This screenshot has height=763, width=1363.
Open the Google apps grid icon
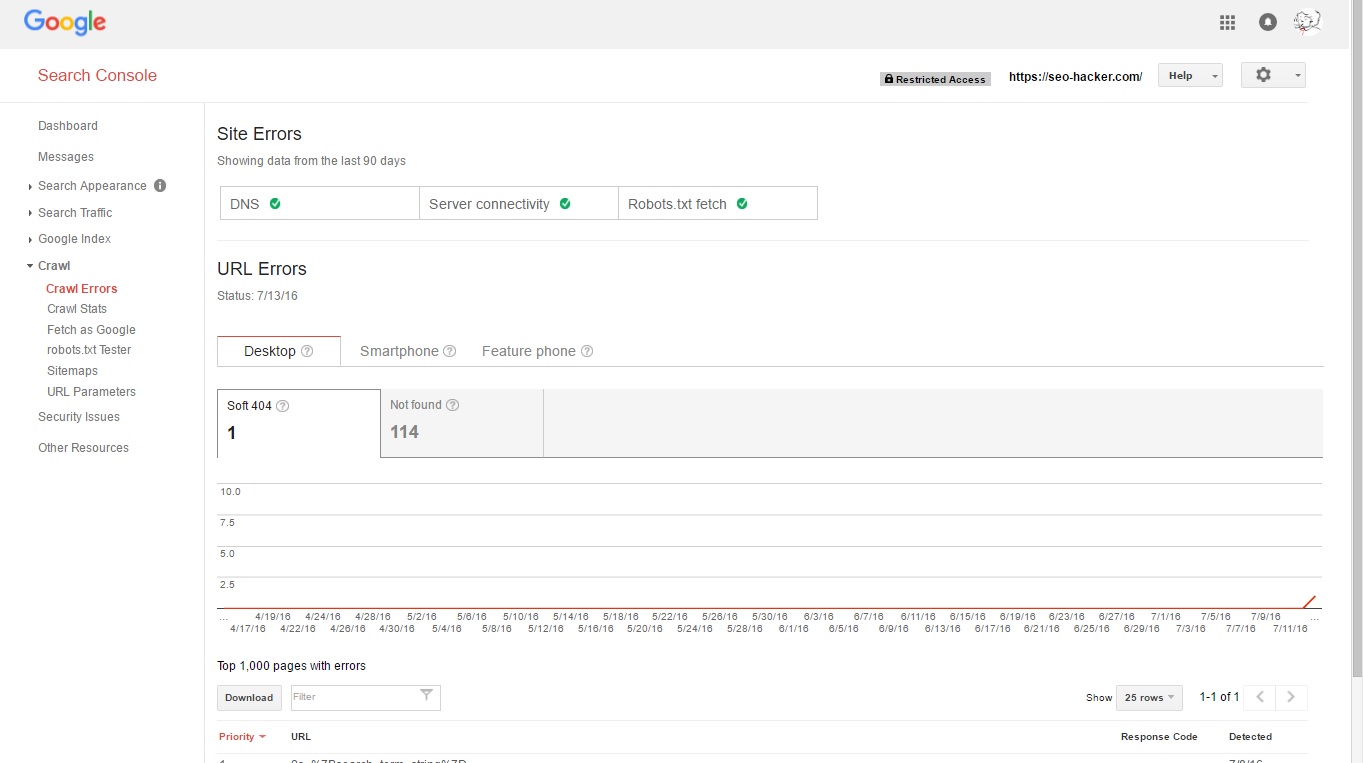[x=1227, y=22]
